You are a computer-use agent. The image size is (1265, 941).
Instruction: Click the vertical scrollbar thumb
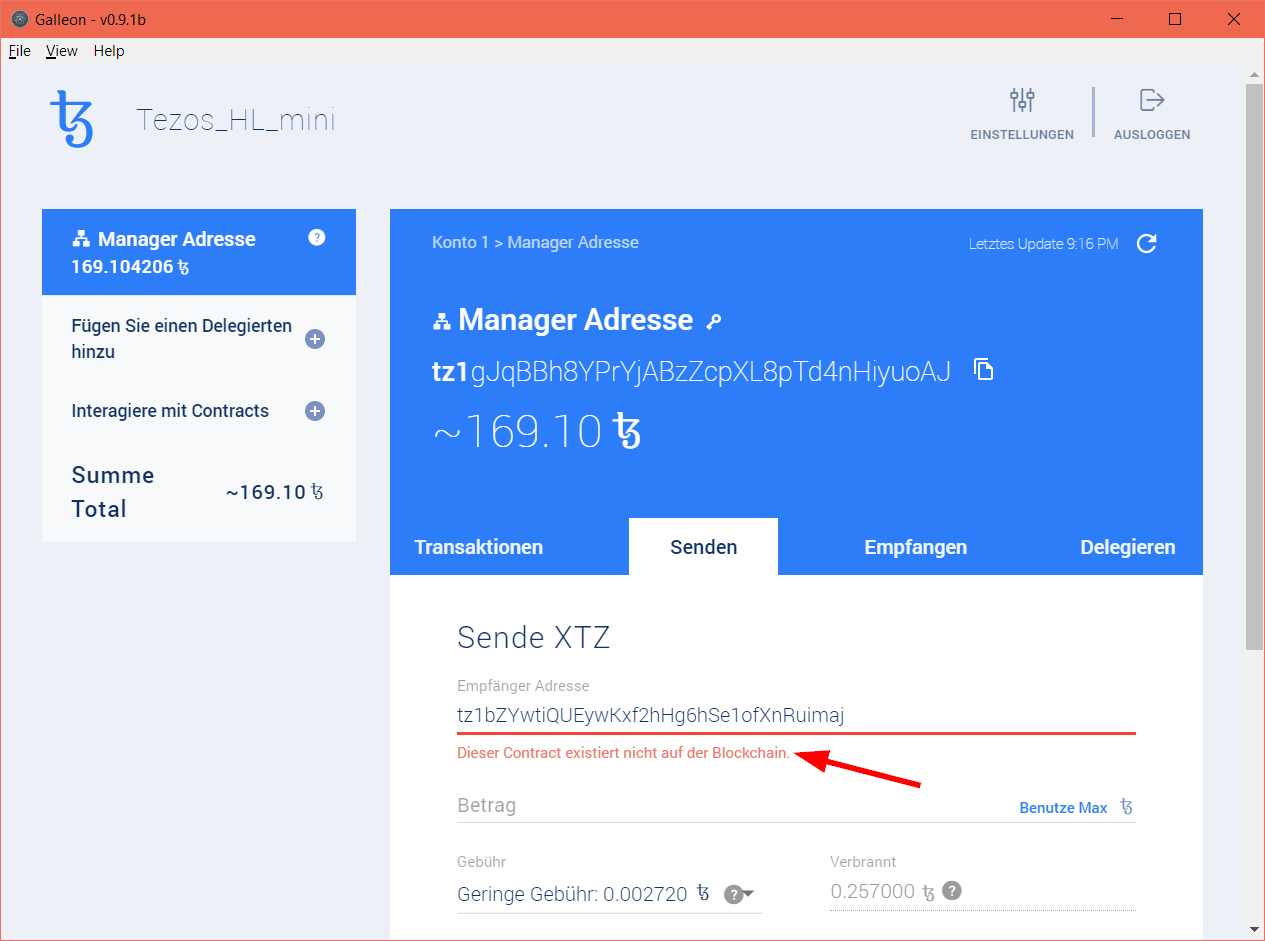tap(1254, 367)
